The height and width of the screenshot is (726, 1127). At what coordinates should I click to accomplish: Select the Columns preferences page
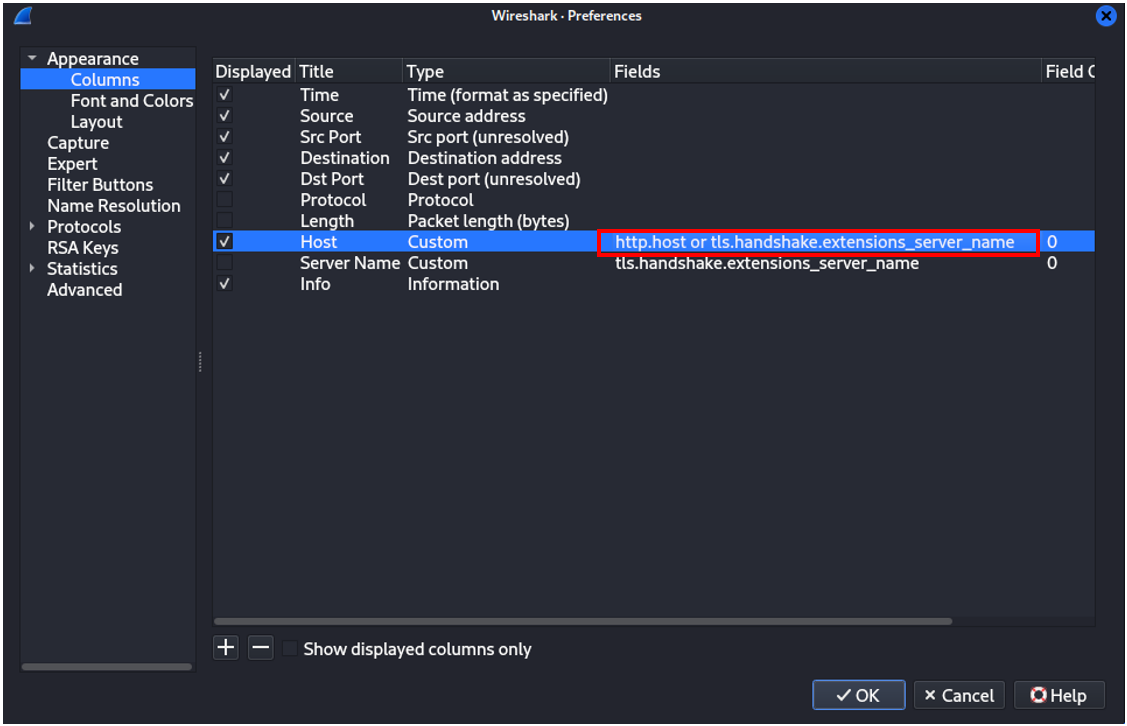(105, 79)
